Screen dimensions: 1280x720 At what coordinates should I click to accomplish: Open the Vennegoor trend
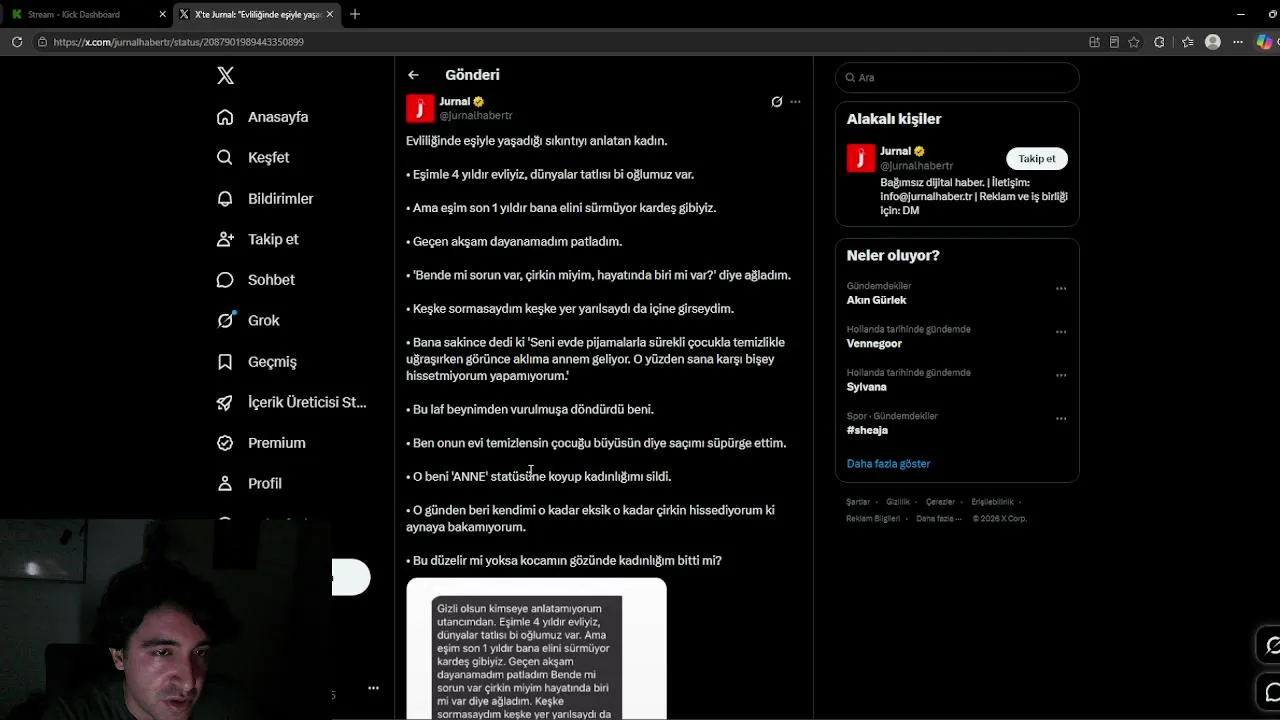coord(874,343)
